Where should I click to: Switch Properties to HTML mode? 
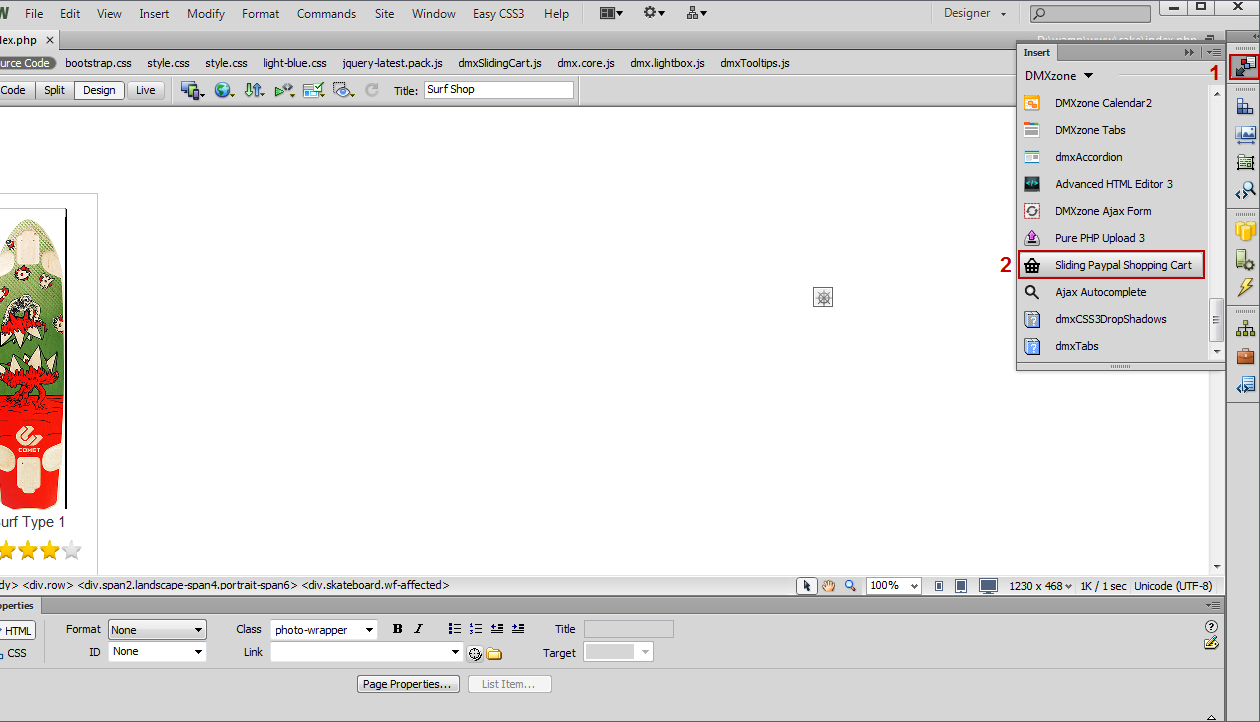(x=17, y=631)
